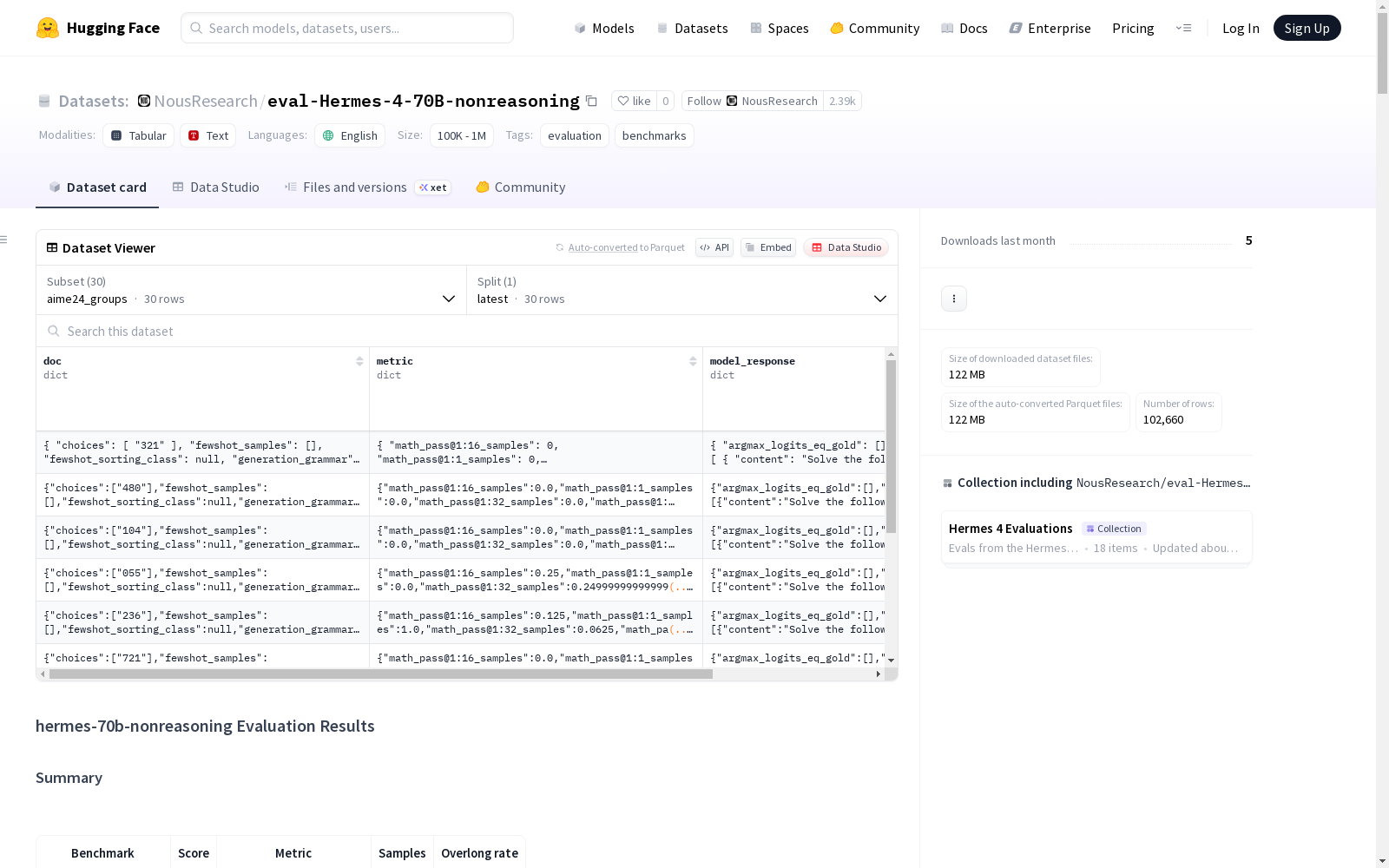The width and height of the screenshot is (1389, 868).
Task: Follow NousResearch organization
Action: (753, 101)
